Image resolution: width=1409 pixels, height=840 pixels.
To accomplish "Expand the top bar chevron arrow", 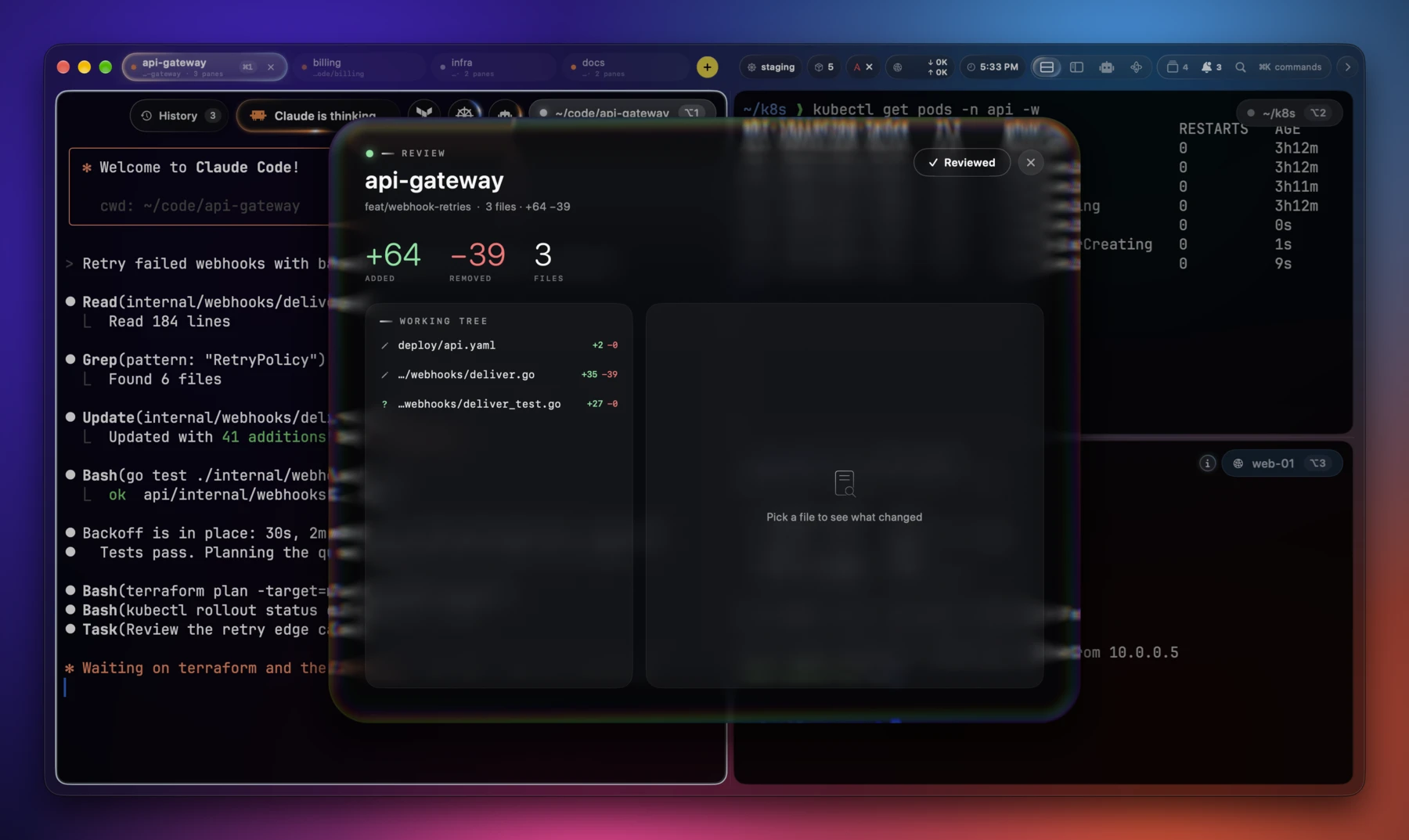I will tap(1348, 67).
